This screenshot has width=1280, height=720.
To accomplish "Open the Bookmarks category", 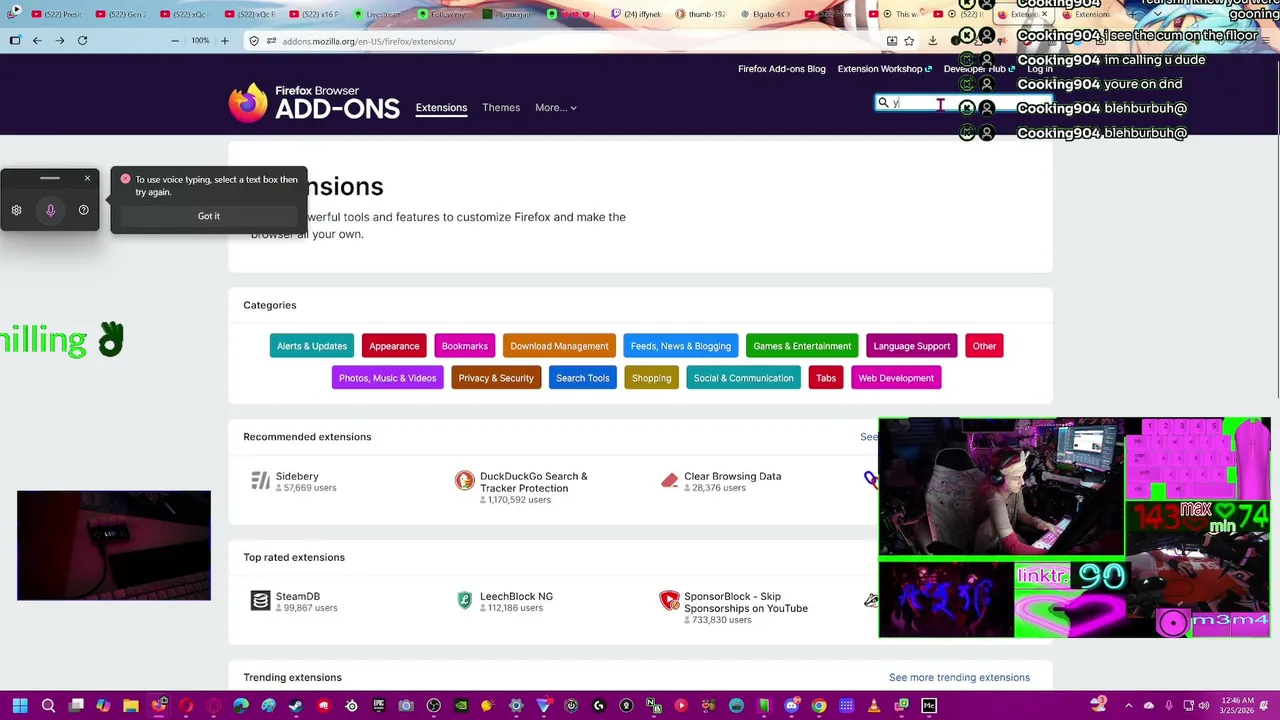I will (x=465, y=346).
